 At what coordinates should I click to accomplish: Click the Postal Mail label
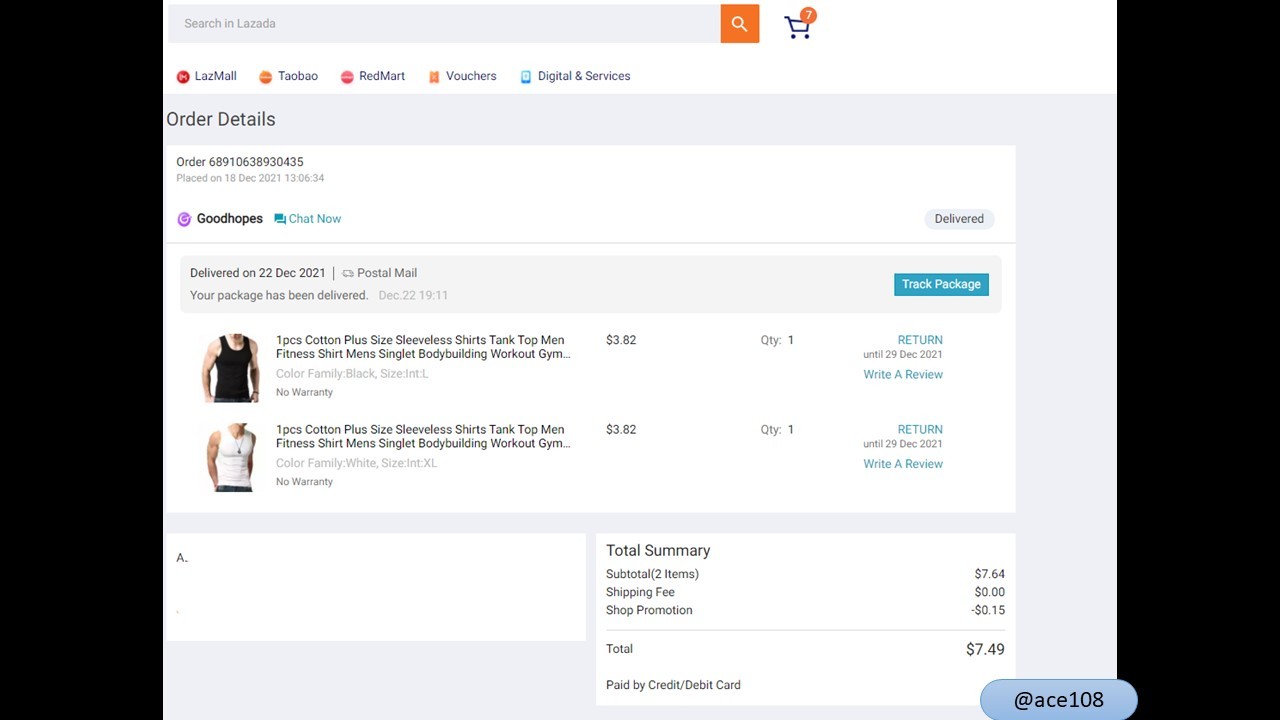click(387, 273)
